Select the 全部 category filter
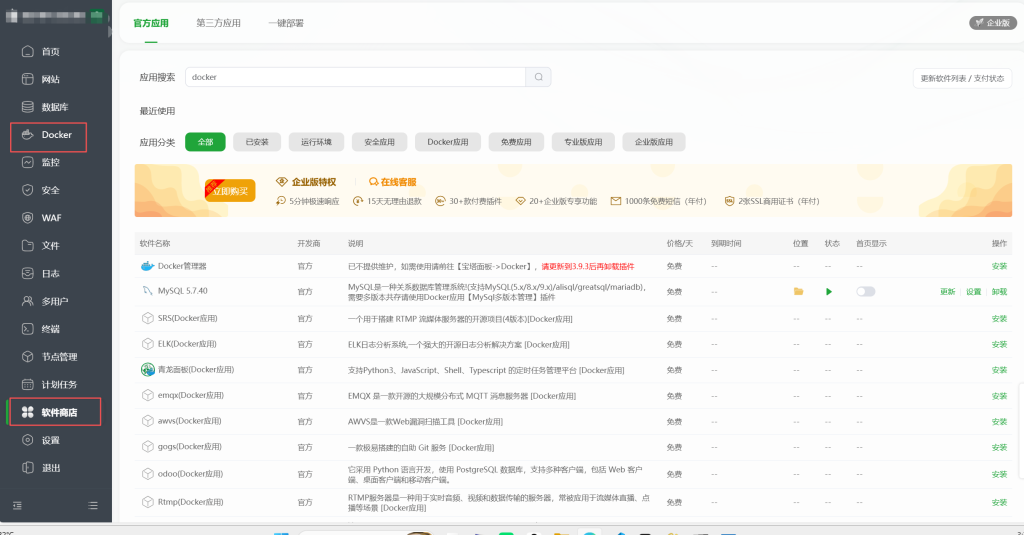1024x535 pixels. tap(205, 142)
